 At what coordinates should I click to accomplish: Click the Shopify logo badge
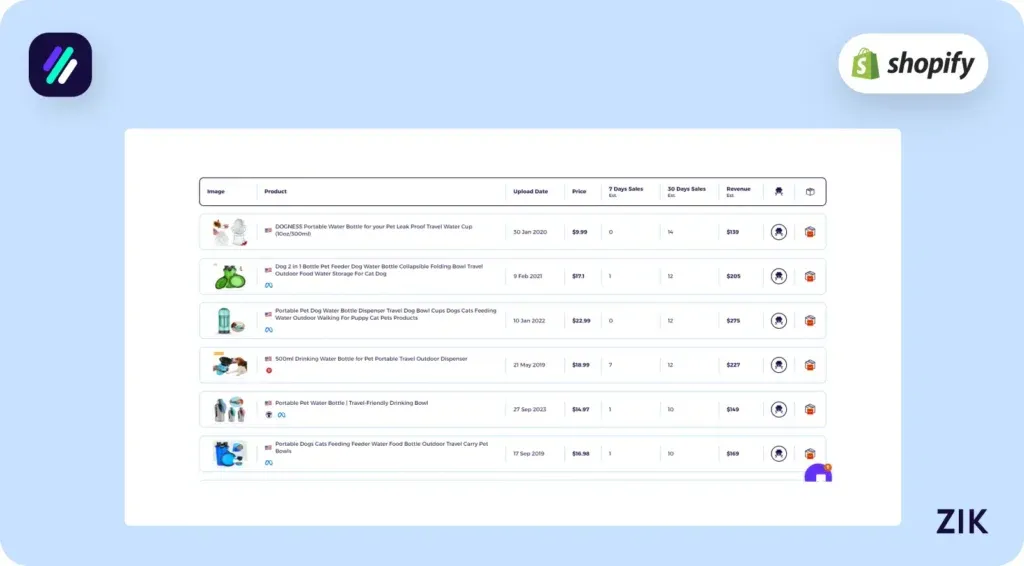912,64
